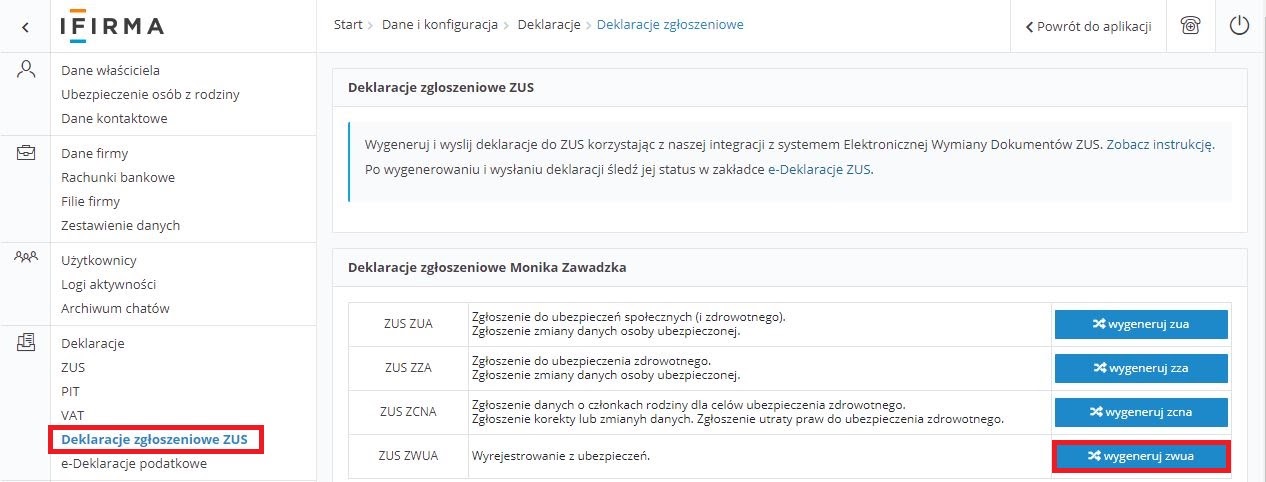Image resolution: width=1266 pixels, height=482 pixels.
Task: Navigate to Dane i konfiguracja breadcrumb
Action: tap(440, 25)
